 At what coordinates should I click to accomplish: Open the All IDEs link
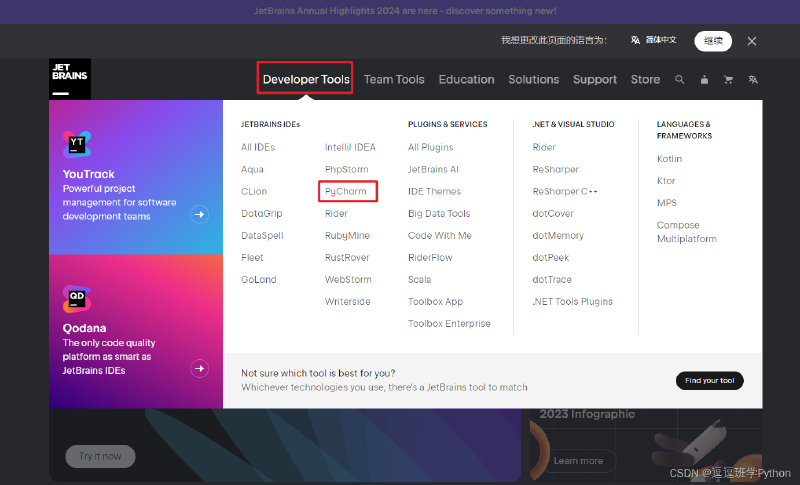click(x=258, y=147)
